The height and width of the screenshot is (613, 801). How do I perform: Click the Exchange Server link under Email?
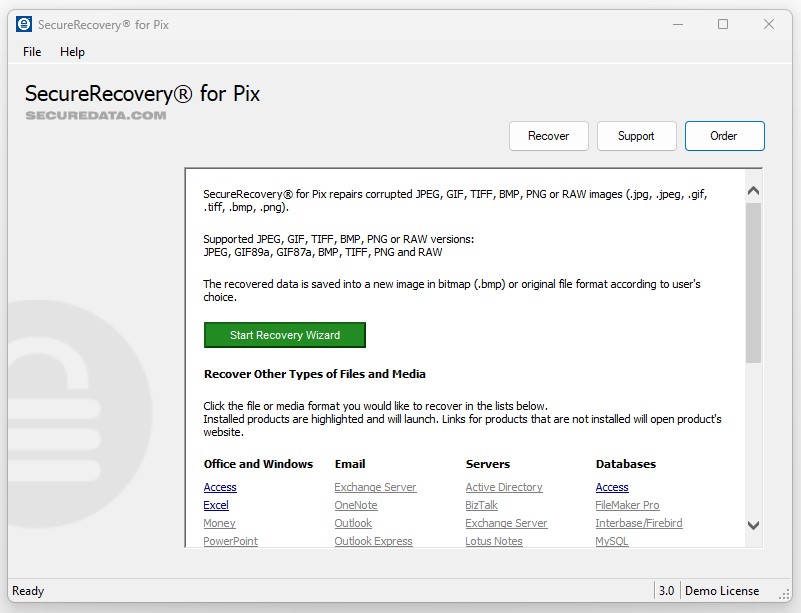tap(375, 487)
